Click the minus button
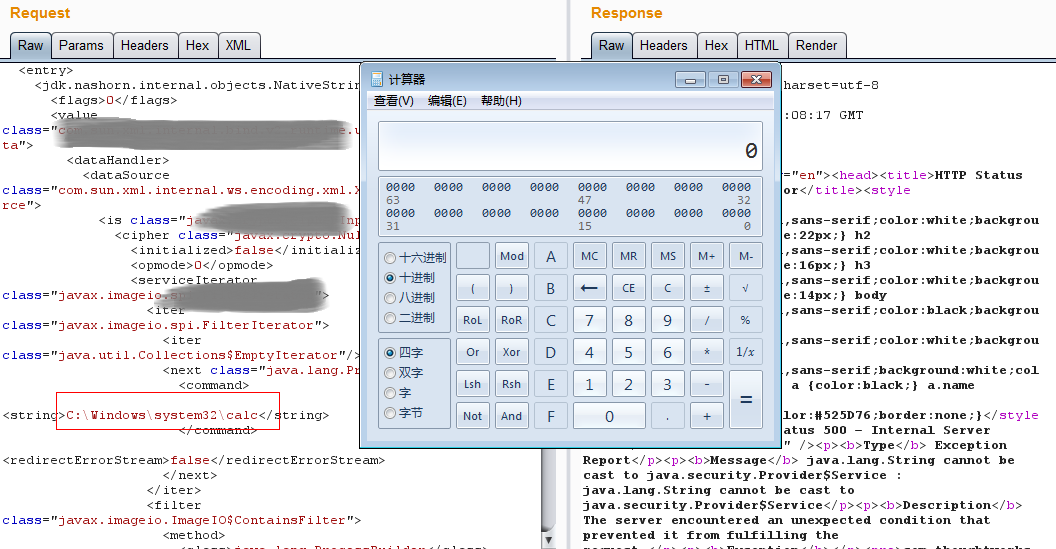 [x=706, y=384]
